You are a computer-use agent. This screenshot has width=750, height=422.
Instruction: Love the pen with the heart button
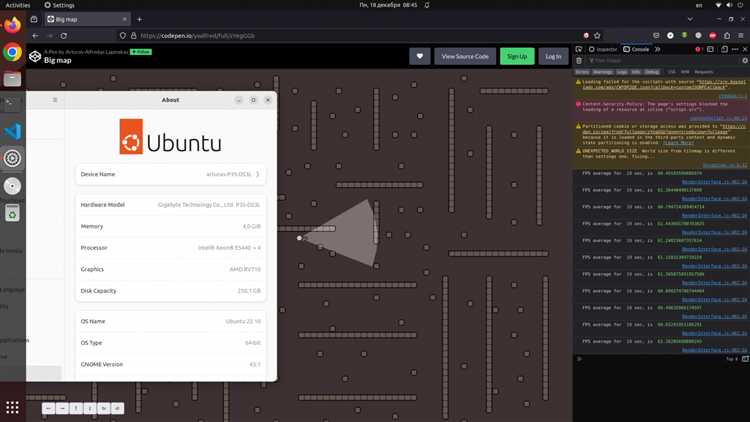[419, 56]
